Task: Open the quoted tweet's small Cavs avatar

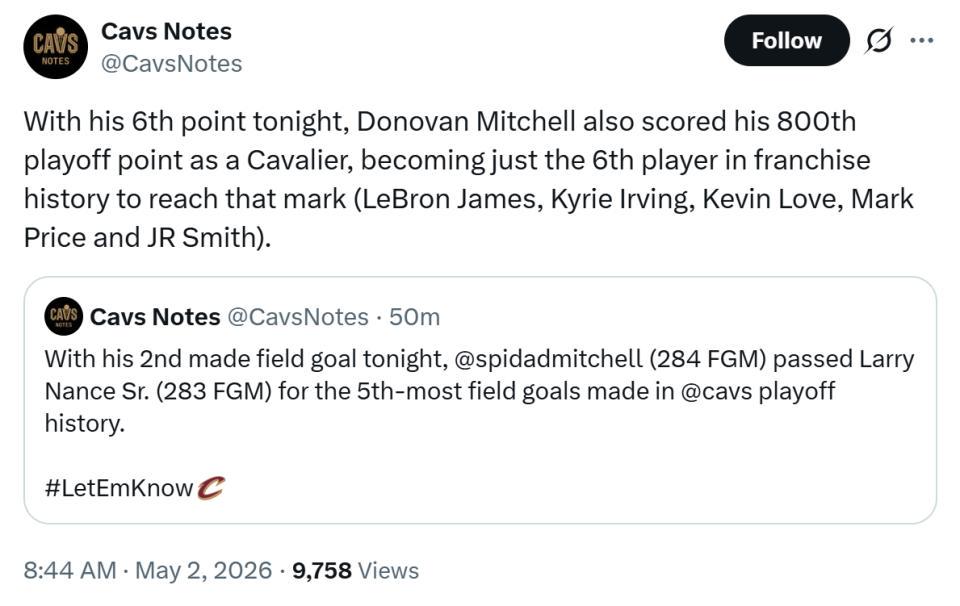Action: tap(63, 316)
